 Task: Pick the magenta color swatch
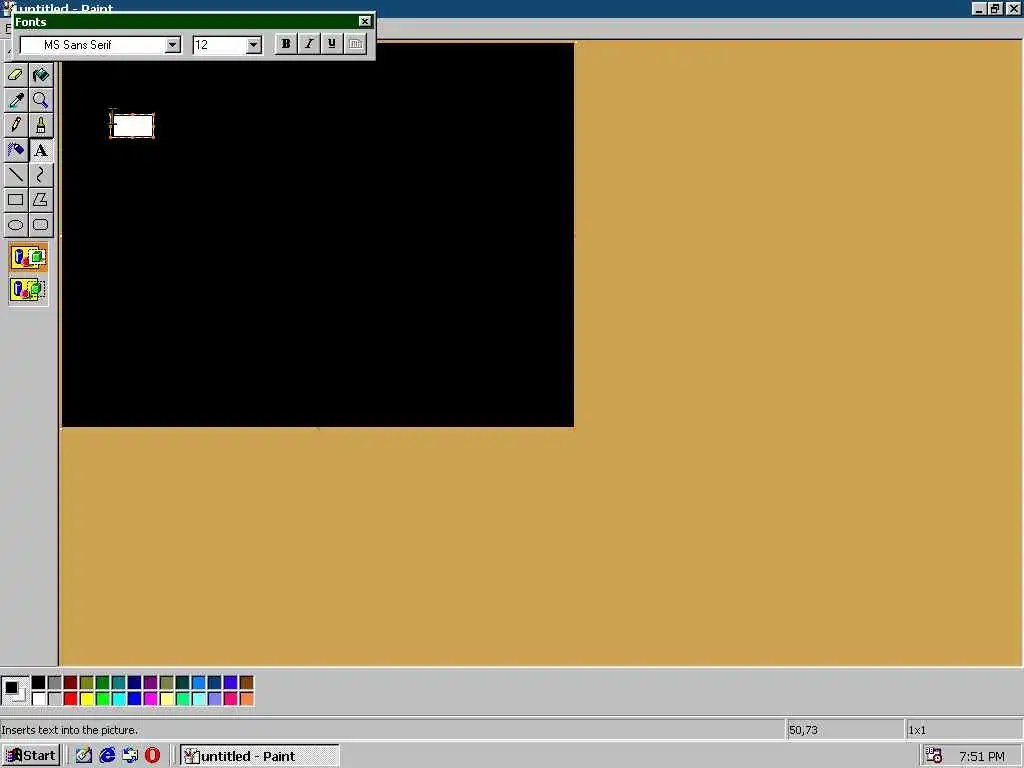click(x=150, y=699)
